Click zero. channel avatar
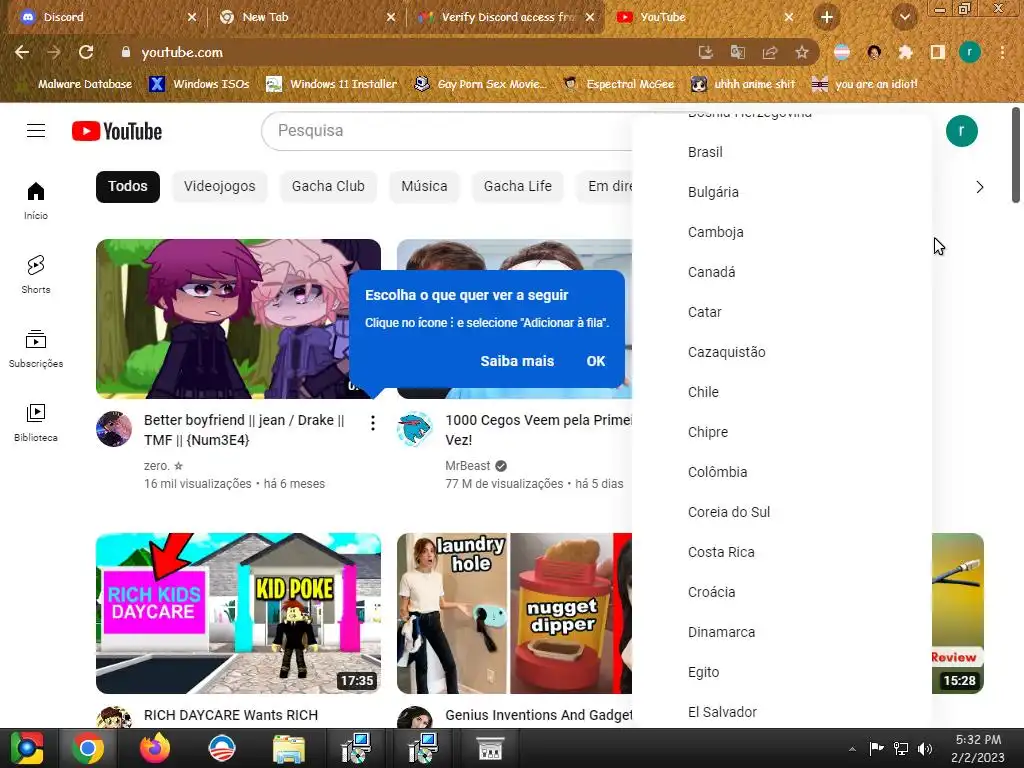 point(114,429)
